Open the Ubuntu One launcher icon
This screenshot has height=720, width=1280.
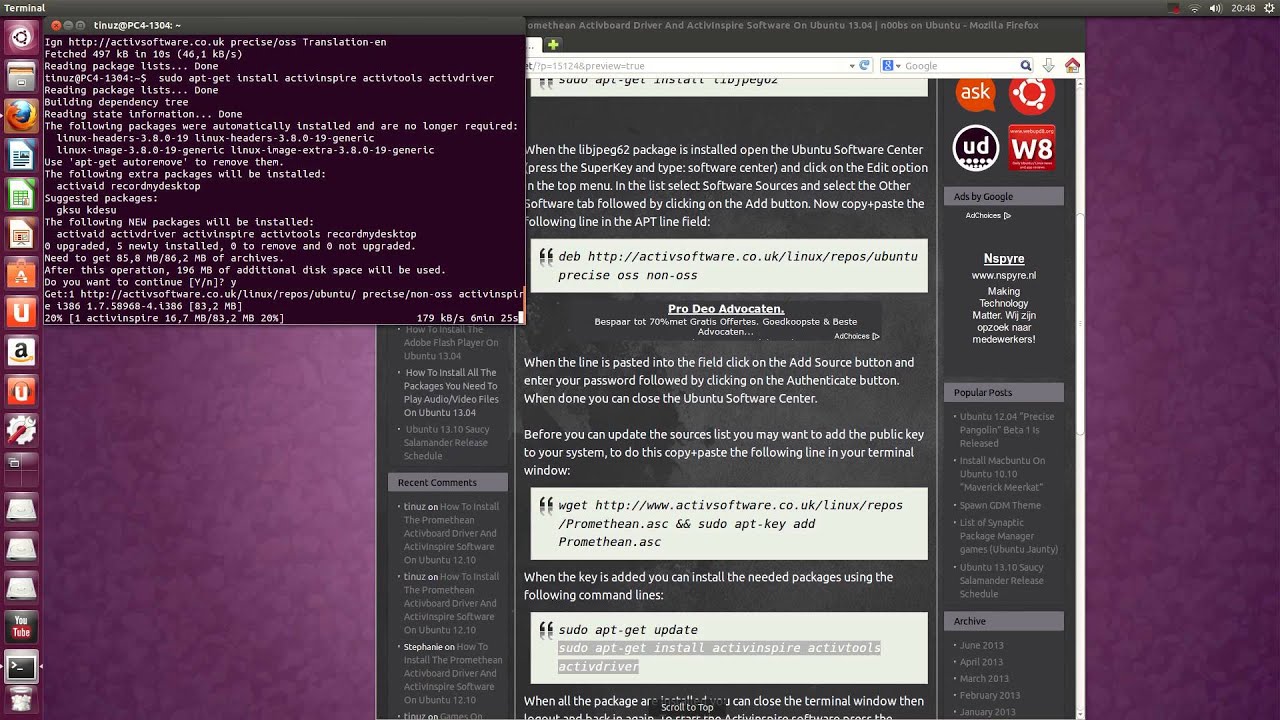pyautogui.click(x=21, y=312)
